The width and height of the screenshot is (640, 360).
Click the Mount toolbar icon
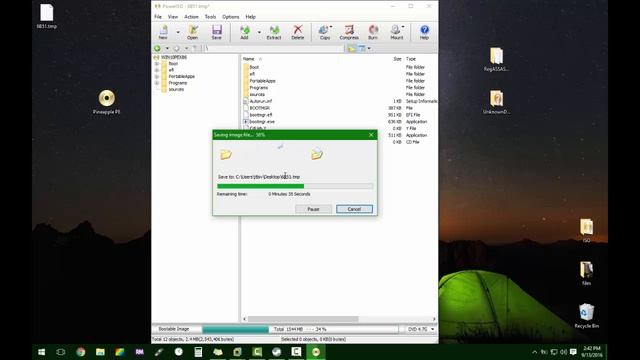[x=396, y=32]
